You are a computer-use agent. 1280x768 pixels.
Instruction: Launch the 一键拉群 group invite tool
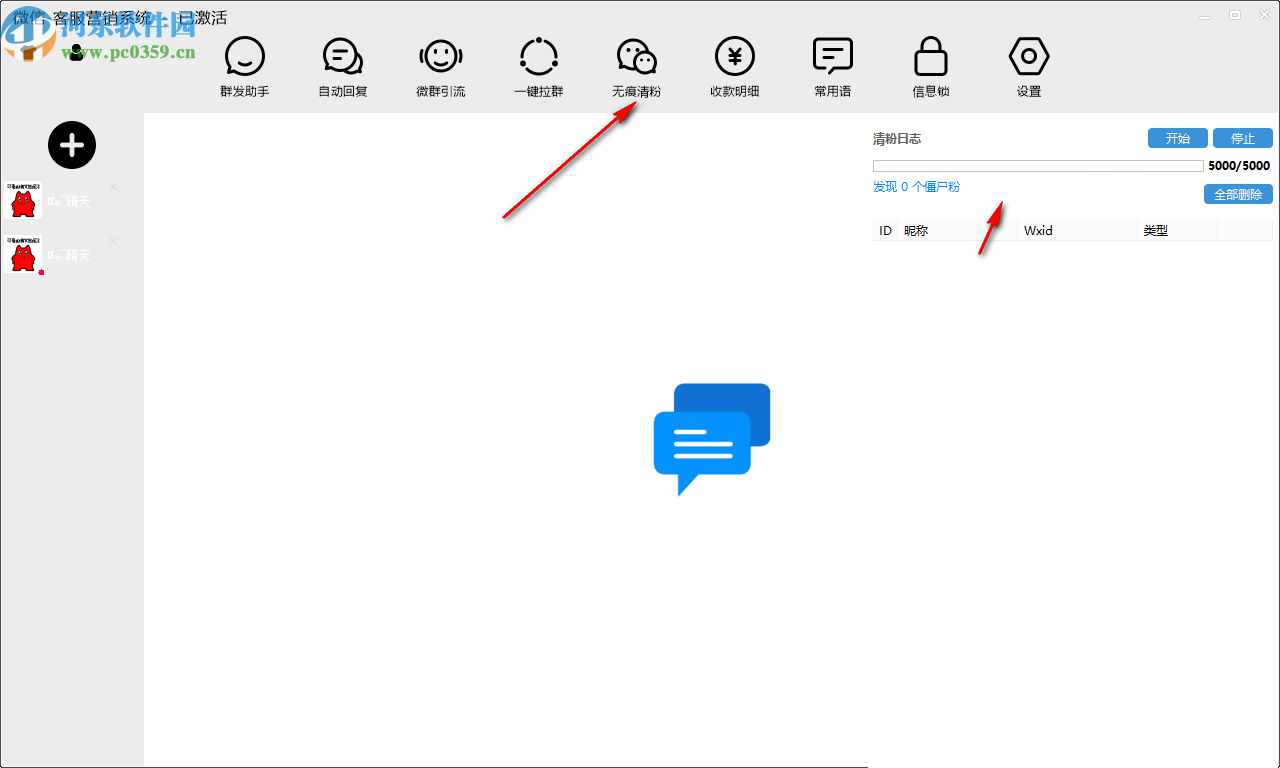click(539, 67)
